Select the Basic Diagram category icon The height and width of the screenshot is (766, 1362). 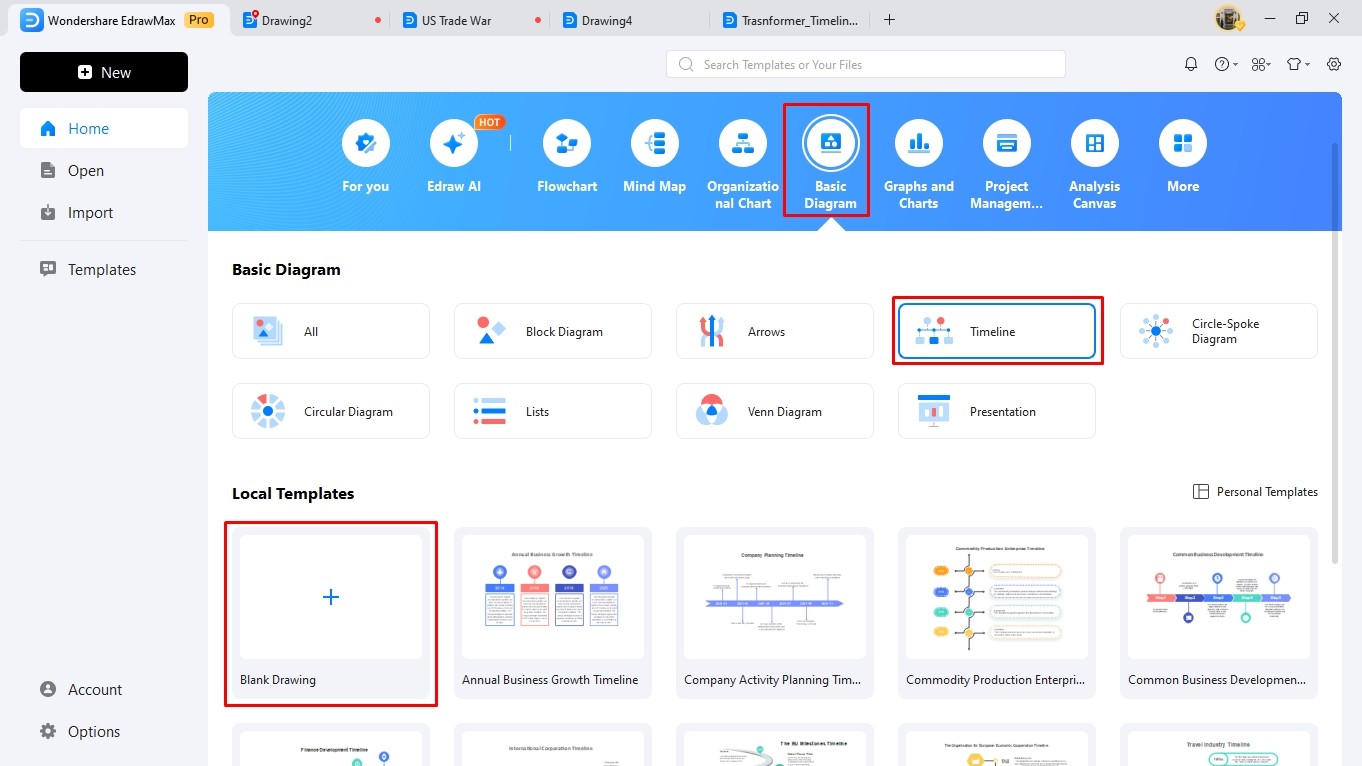click(x=831, y=144)
